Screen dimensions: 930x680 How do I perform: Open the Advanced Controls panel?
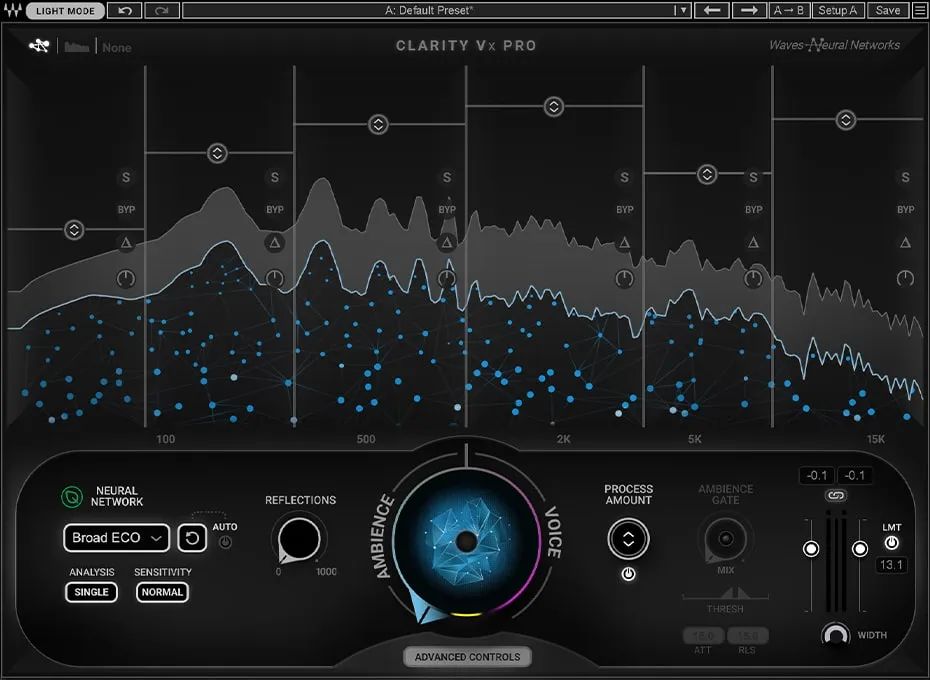click(x=466, y=657)
